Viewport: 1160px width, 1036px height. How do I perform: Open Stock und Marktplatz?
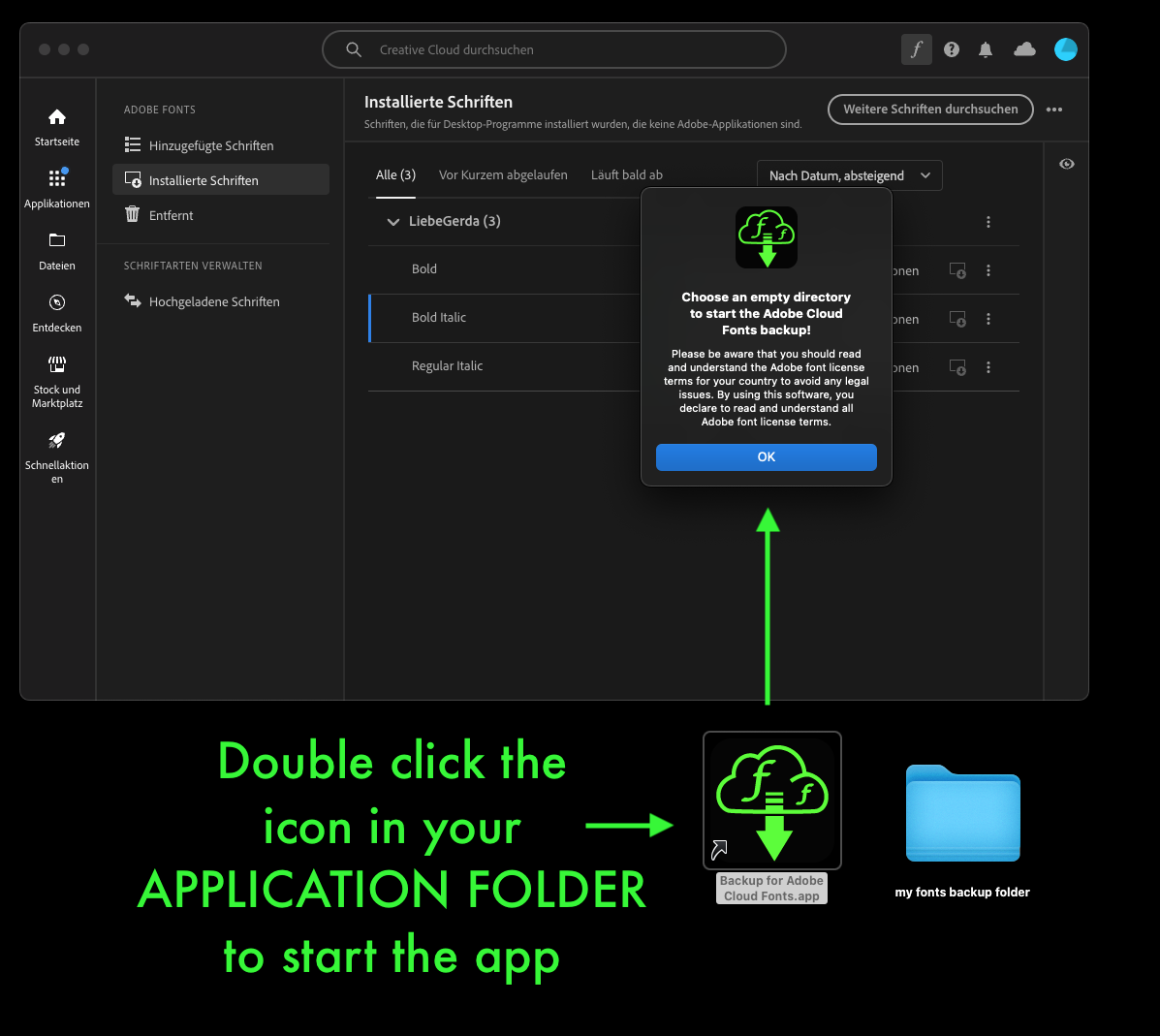(57, 383)
